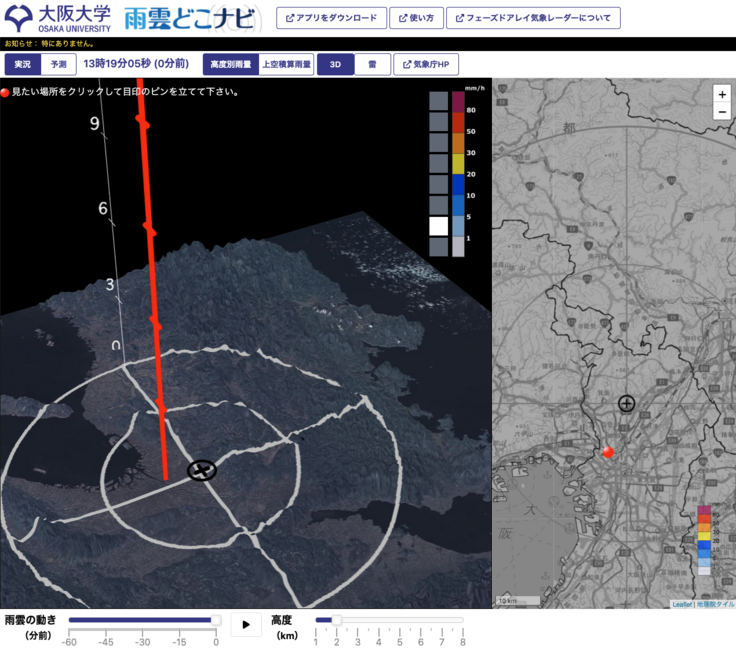Toggle the 80 mm/h rainfall threshold box
This screenshot has width=736, height=660.
439,100
